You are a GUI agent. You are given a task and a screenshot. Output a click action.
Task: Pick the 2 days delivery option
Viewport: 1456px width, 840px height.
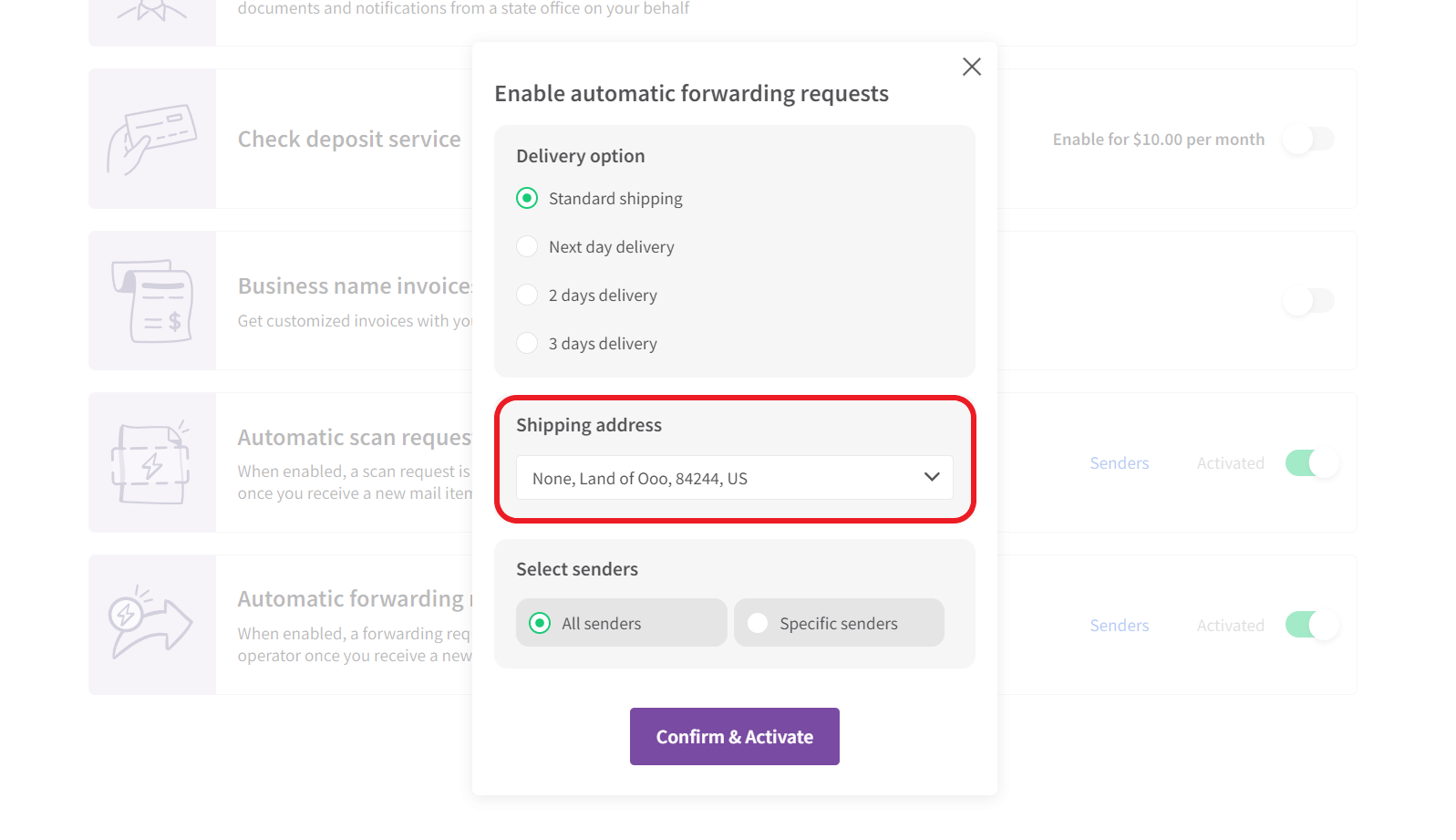(x=527, y=295)
